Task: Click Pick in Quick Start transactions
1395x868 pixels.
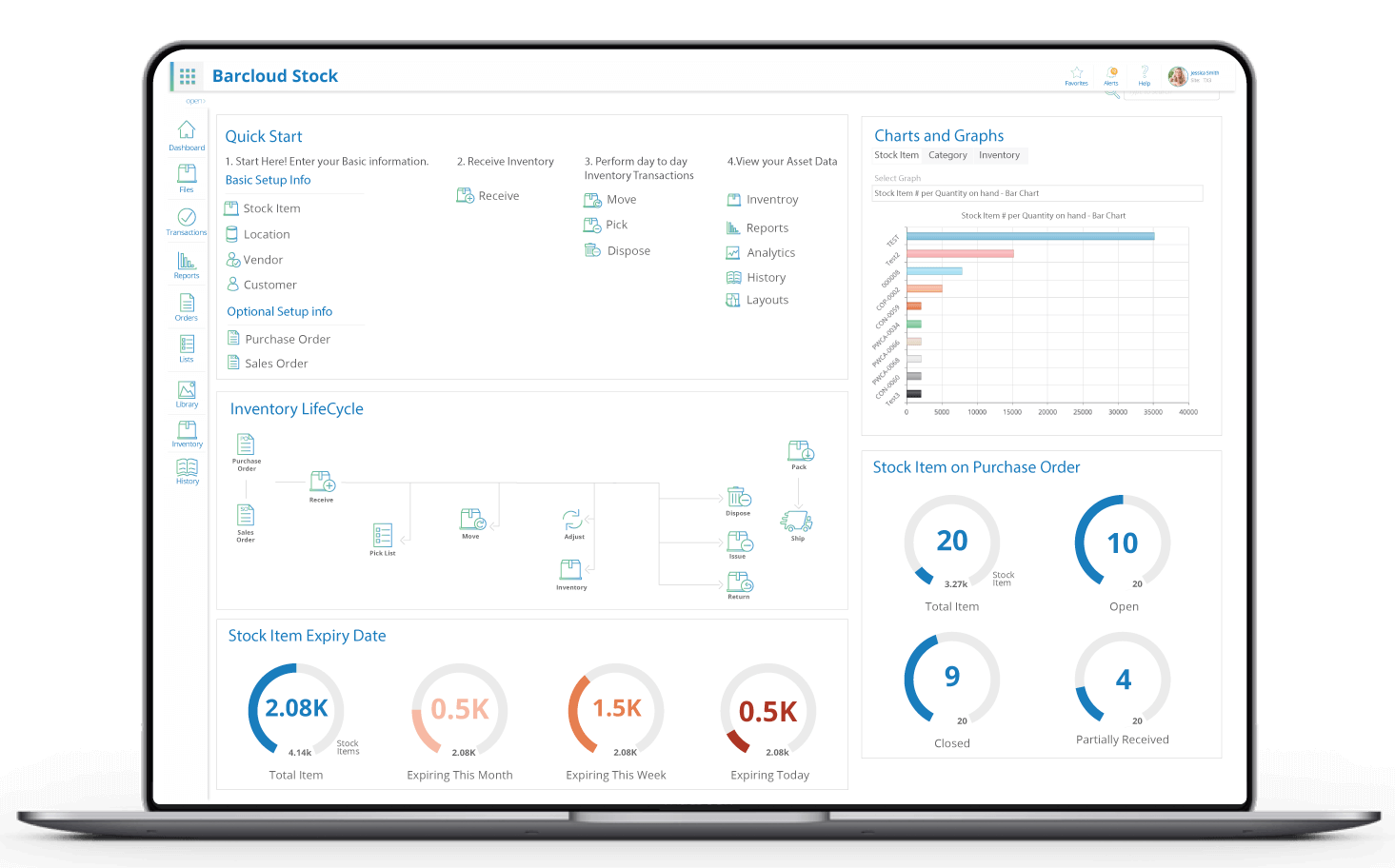Action: [606, 225]
